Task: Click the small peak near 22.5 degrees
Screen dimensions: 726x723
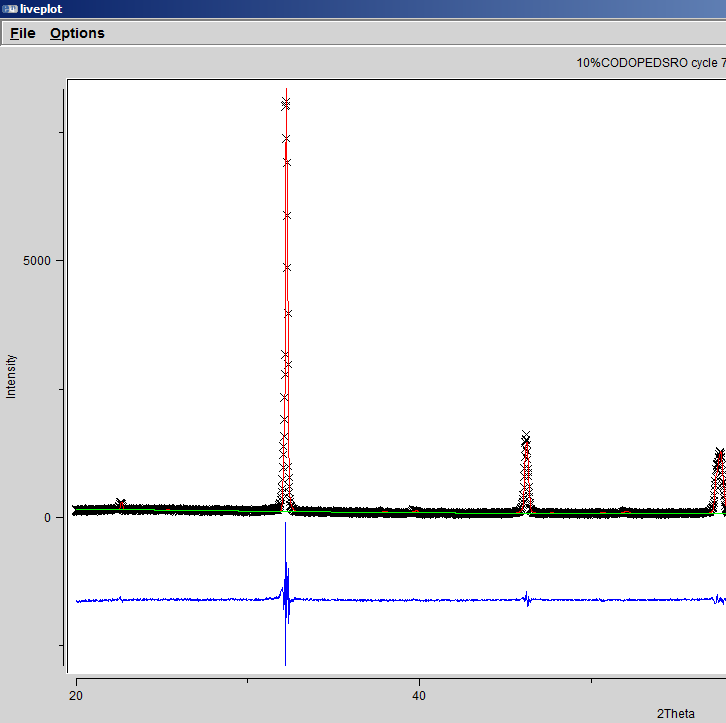Action: coord(120,504)
